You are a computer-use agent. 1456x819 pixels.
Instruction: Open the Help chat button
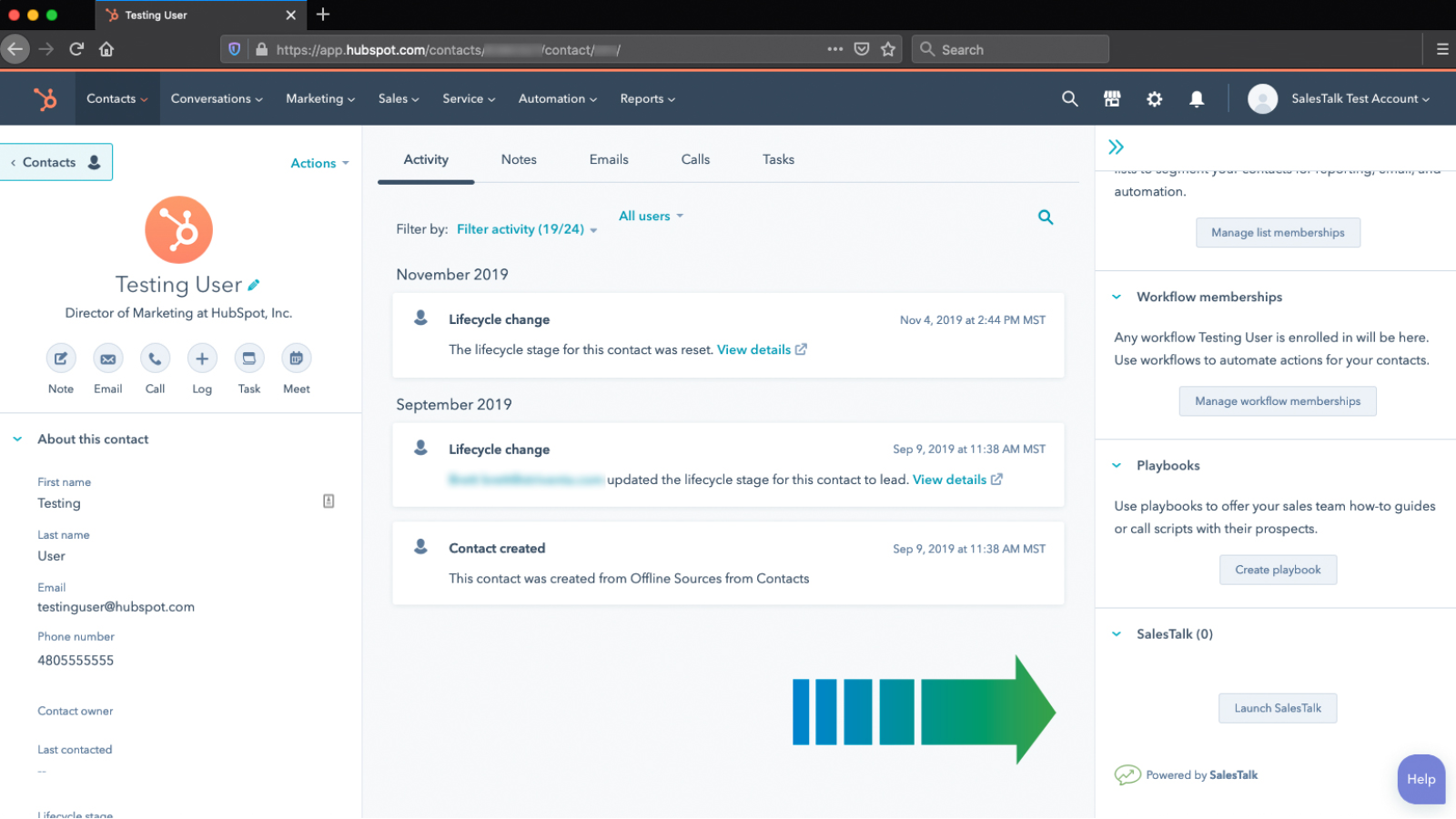(1421, 779)
